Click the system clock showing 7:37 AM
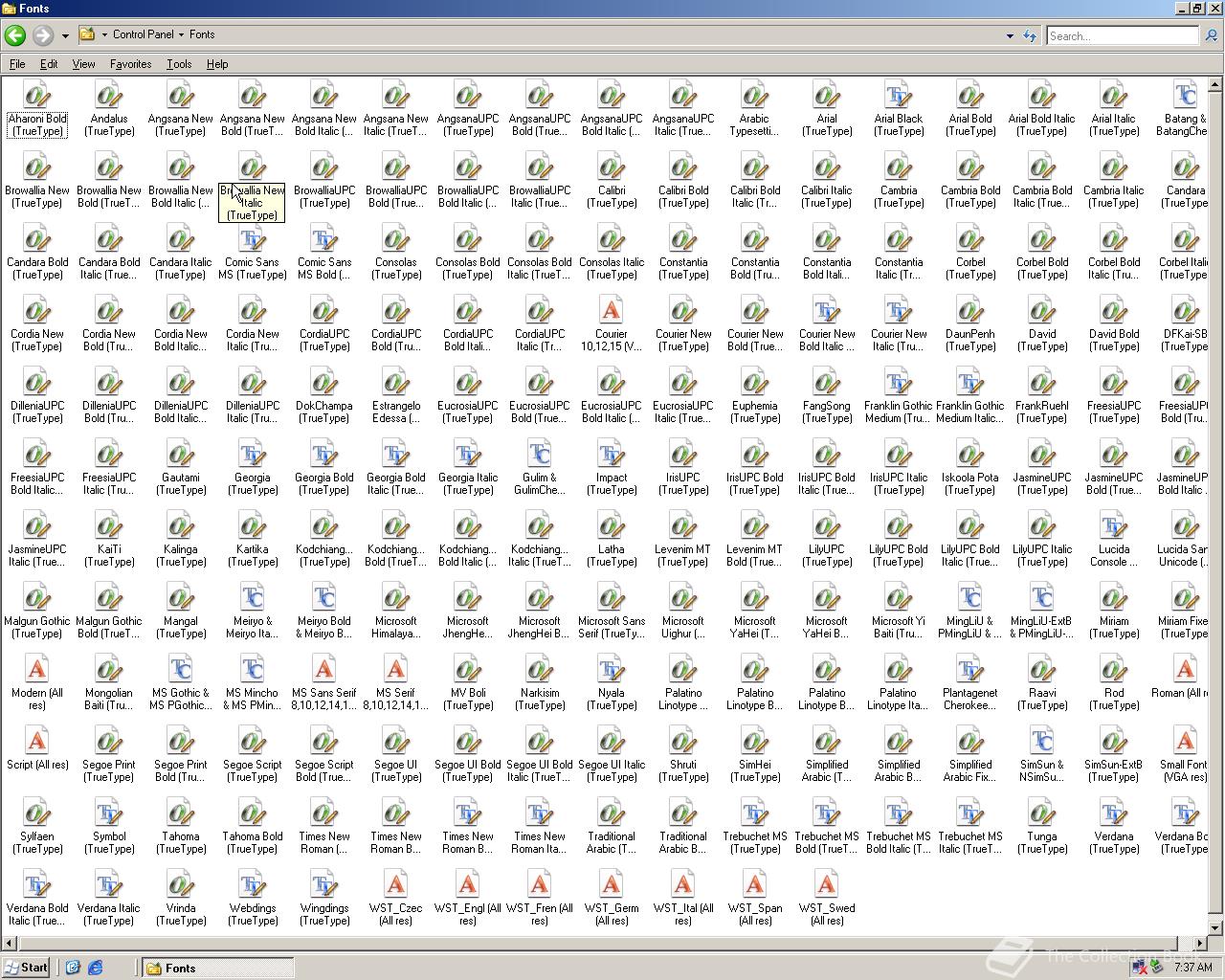1225x980 pixels. pos(1192,968)
